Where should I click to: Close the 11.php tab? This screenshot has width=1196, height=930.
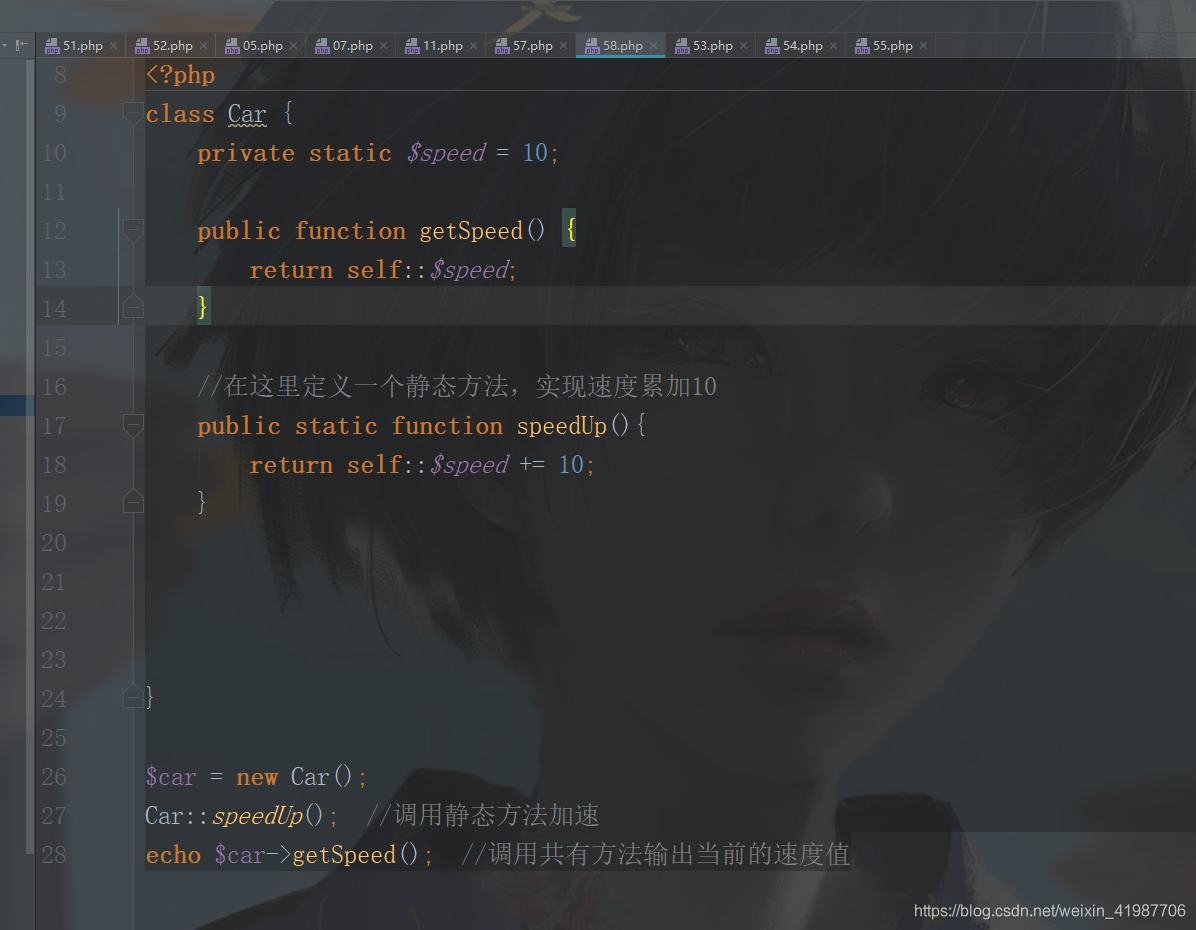474,46
